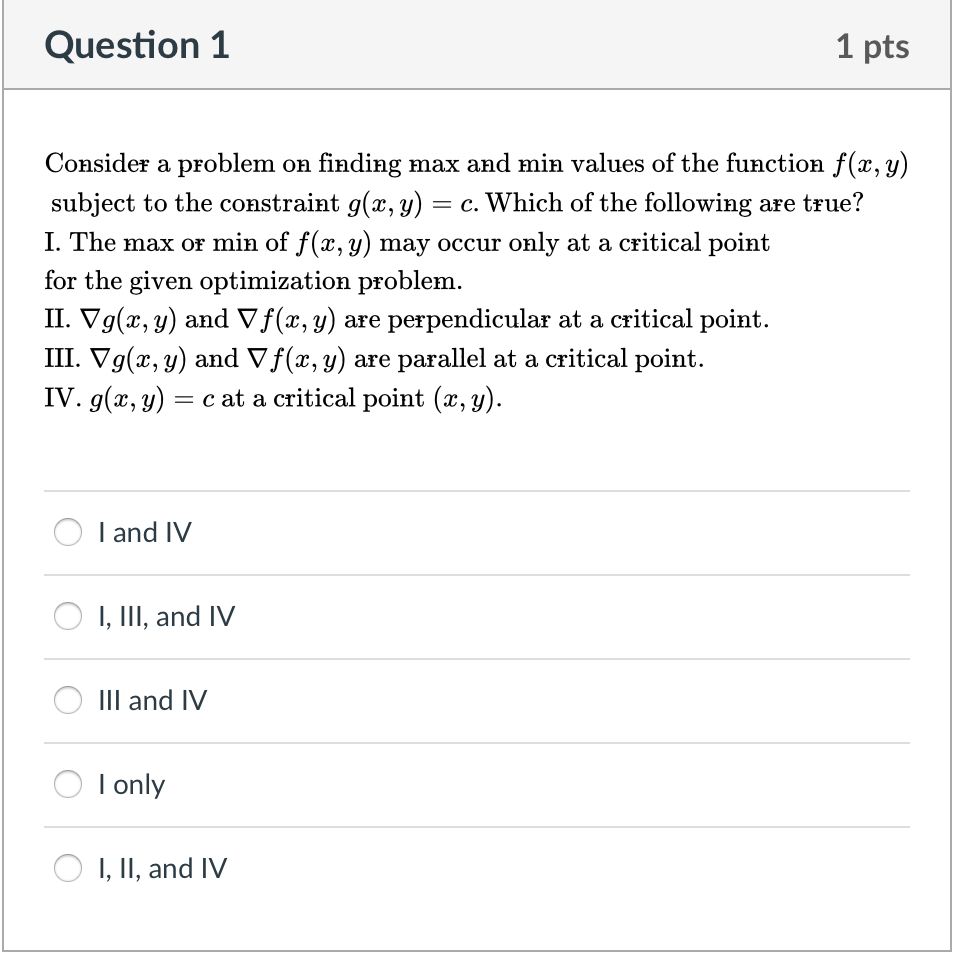Select the 'III and IV' radio button

[x=67, y=701]
